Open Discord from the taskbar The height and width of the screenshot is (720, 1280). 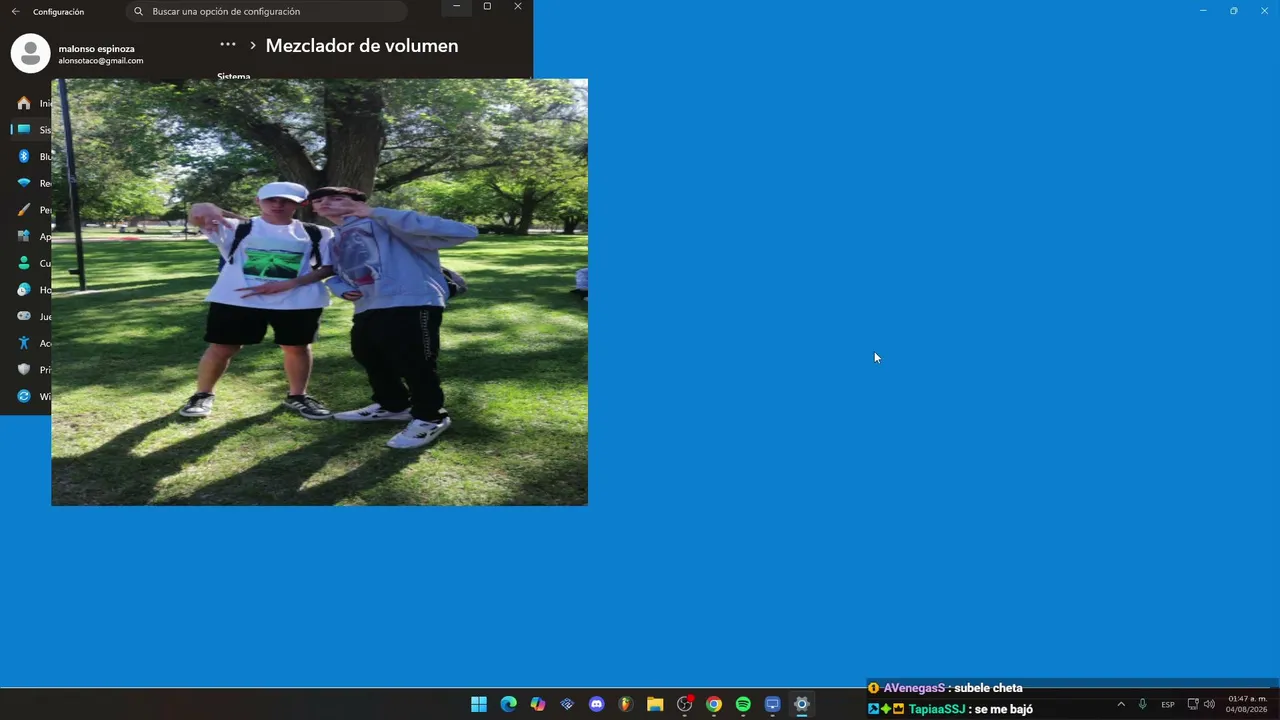(597, 704)
